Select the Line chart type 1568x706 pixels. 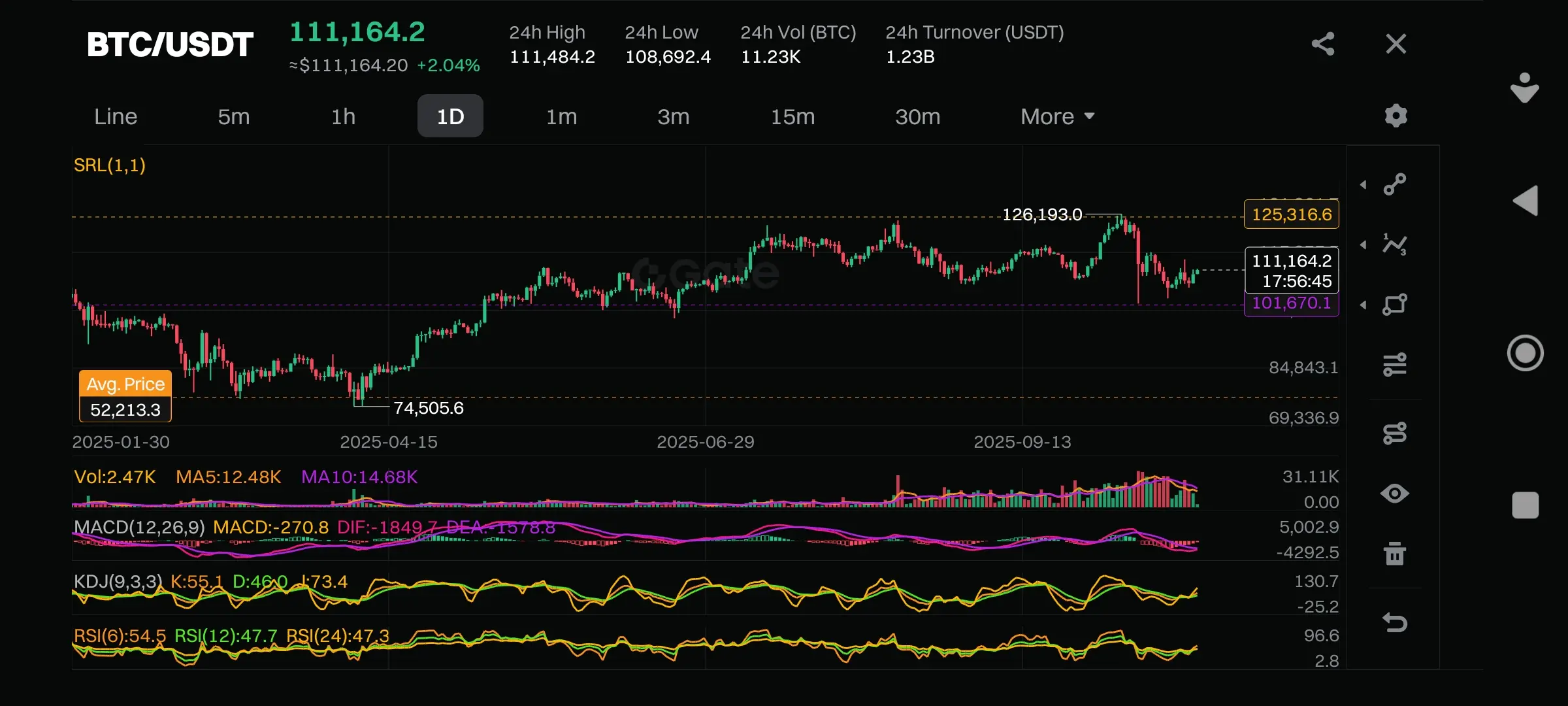(116, 116)
